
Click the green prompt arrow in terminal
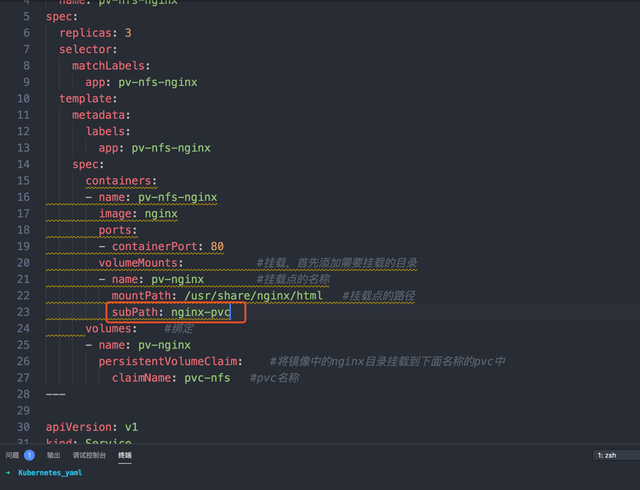(8, 472)
